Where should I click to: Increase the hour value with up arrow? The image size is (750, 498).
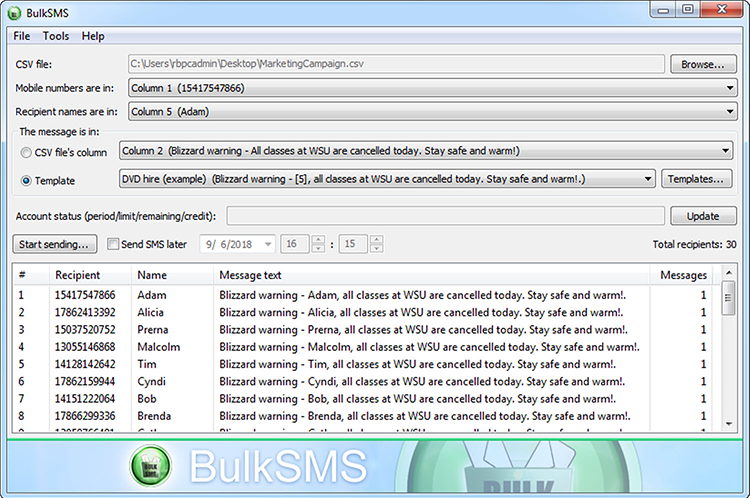[318, 239]
